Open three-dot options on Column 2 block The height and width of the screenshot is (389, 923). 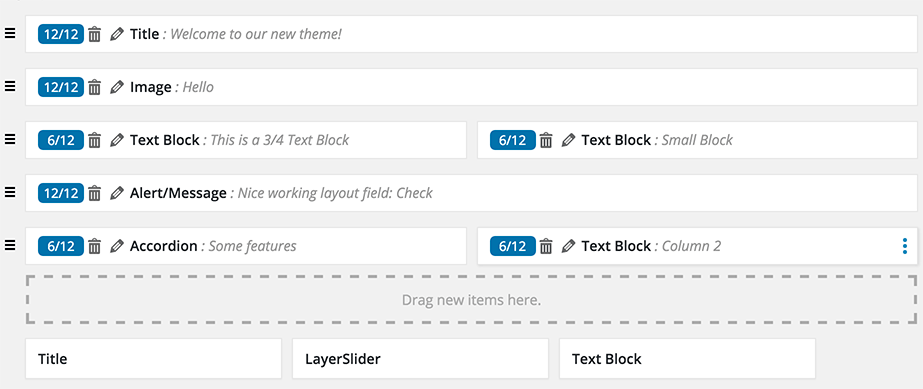tap(905, 246)
